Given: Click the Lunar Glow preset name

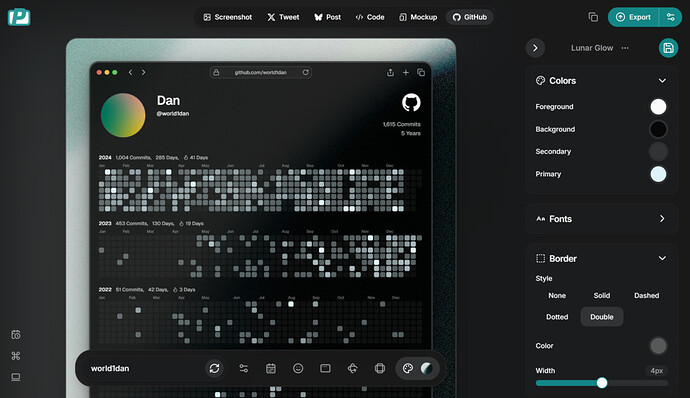Looking at the screenshot, I should click(592, 48).
